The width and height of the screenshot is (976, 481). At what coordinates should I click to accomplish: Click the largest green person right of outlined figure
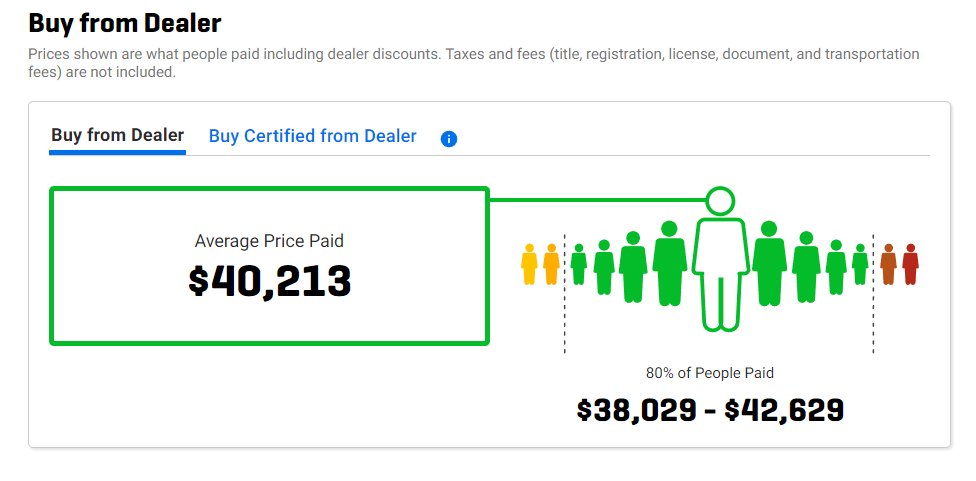click(769, 263)
